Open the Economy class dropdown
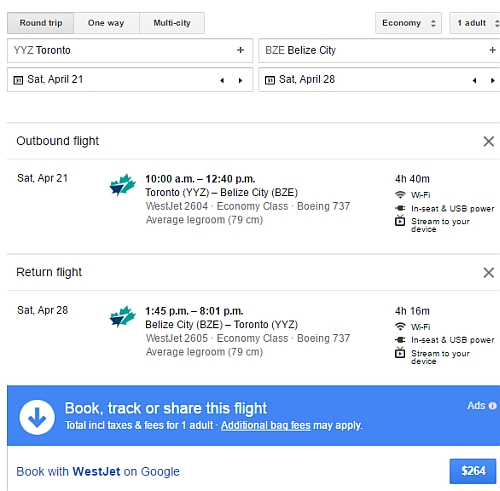Screen dimensions: 500x491 408,23
